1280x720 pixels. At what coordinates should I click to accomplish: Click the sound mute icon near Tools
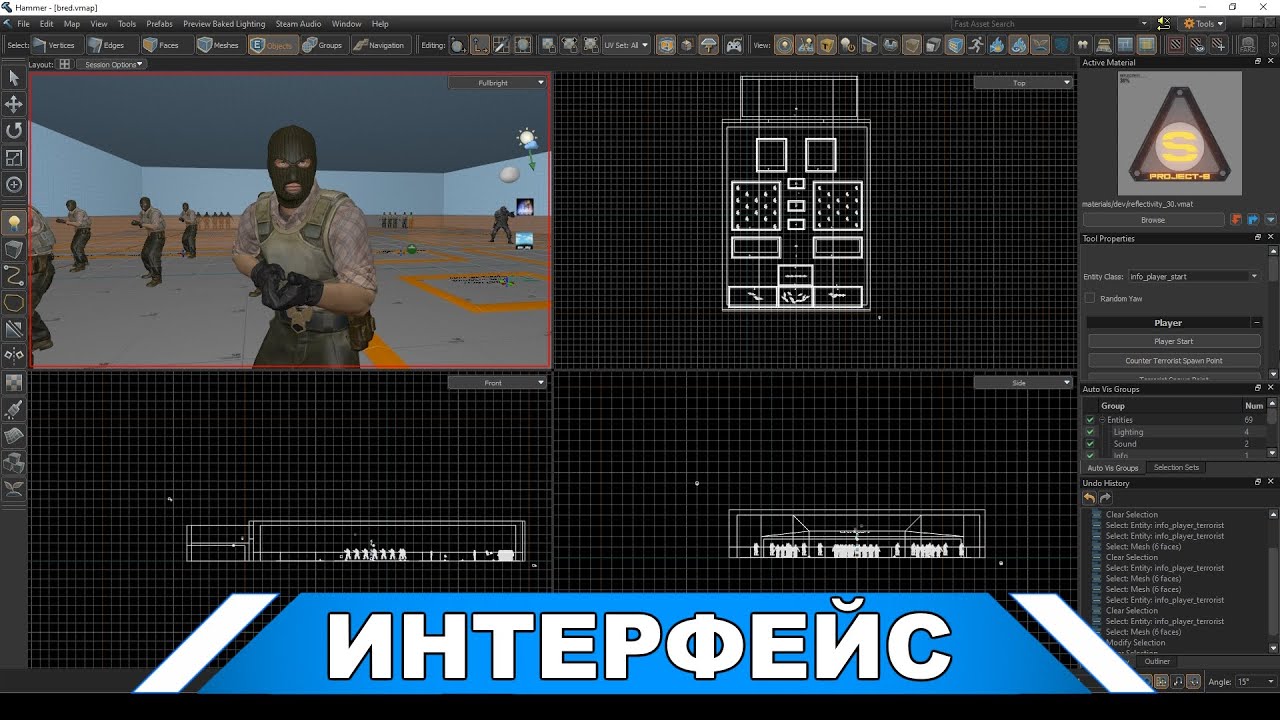[x=1164, y=23]
